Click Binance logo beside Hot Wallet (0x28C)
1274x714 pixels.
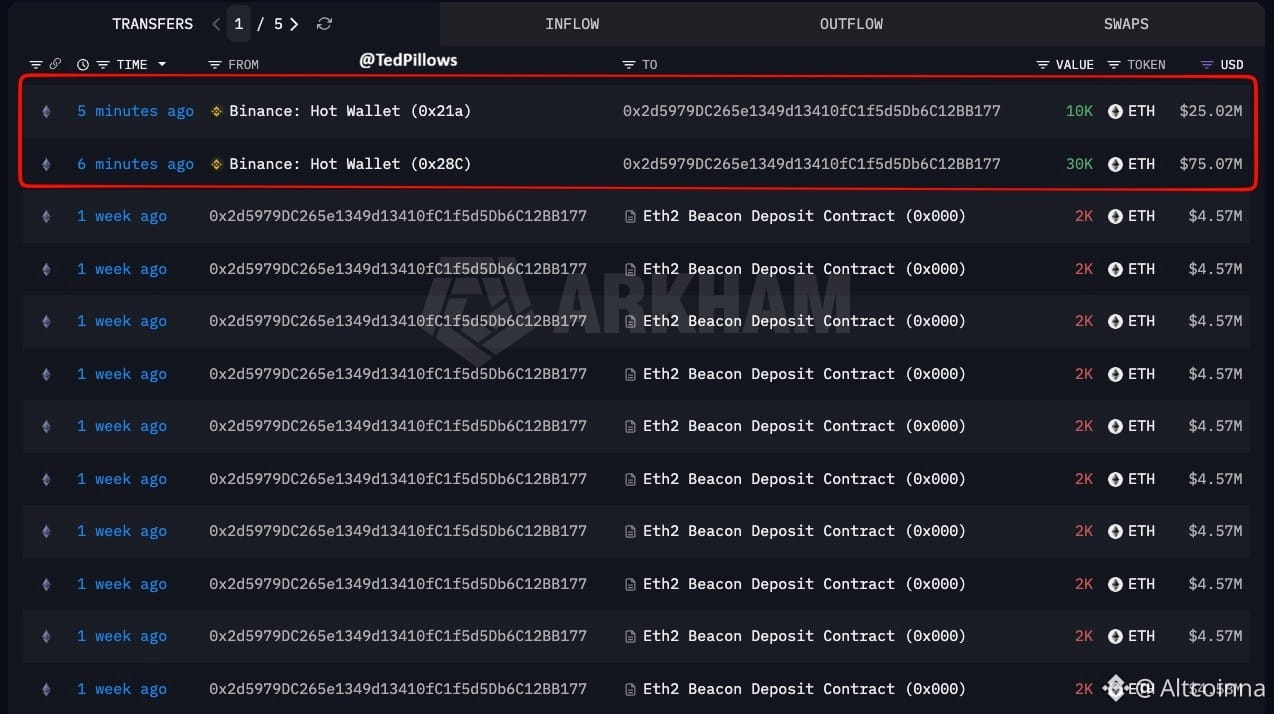(216, 164)
